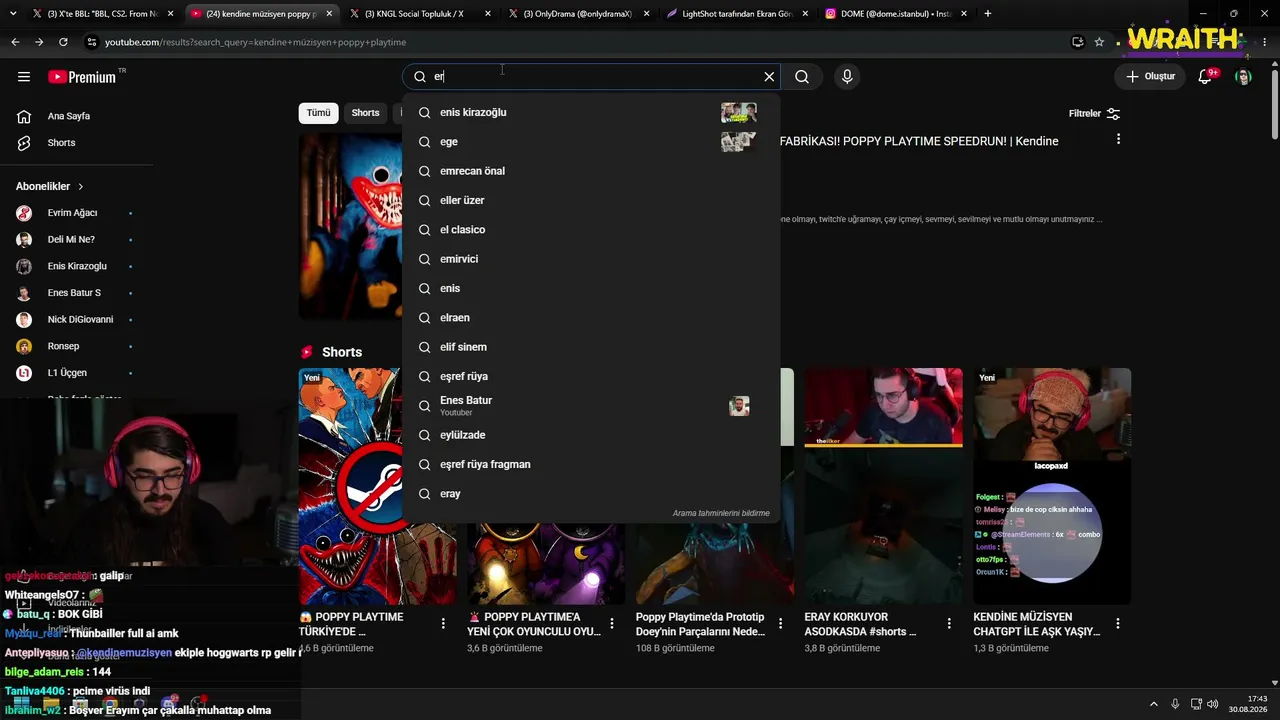Choose the 'eller üzer' suggestion

pos(591,200)
